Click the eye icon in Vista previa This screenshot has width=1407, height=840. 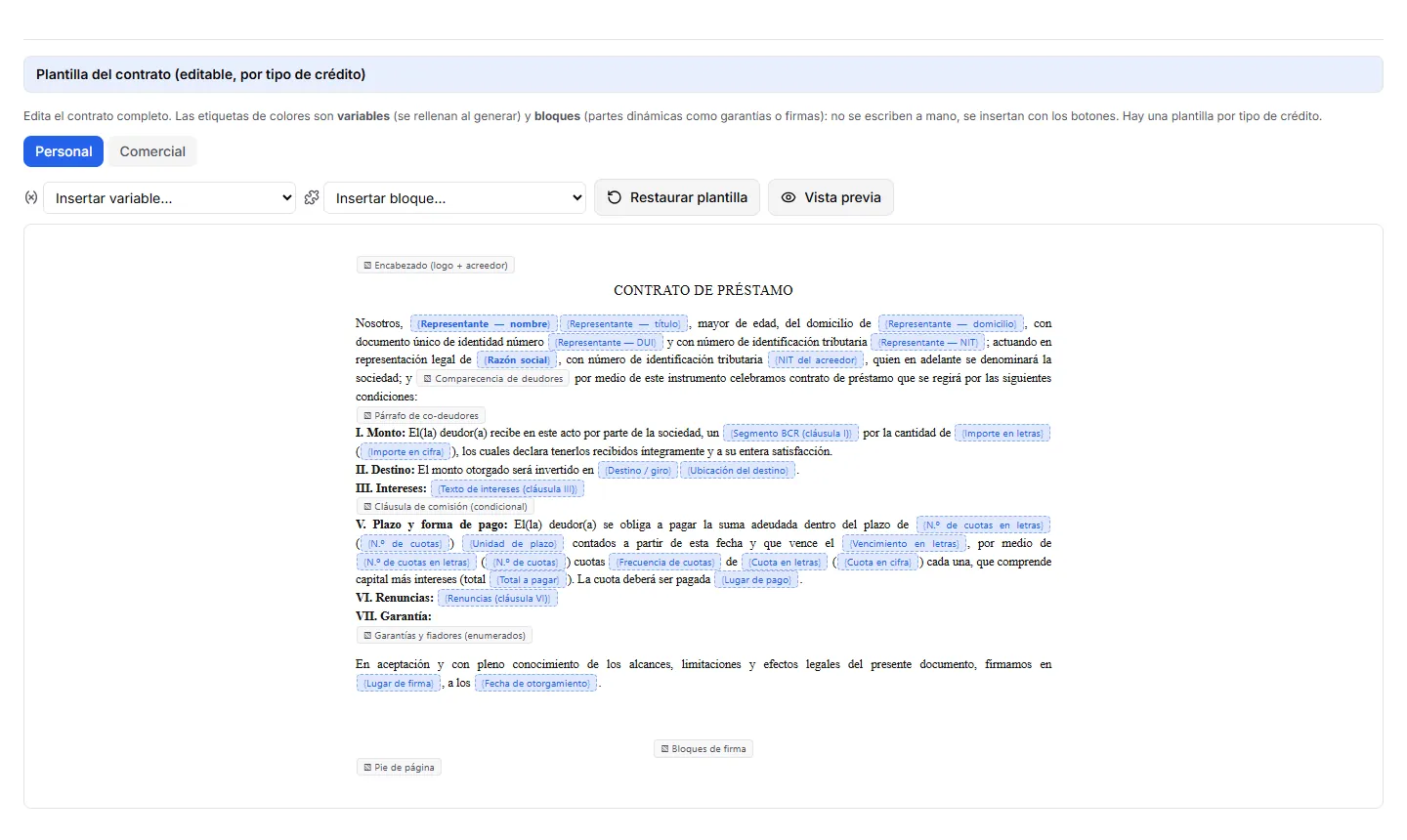pos(789,197)
